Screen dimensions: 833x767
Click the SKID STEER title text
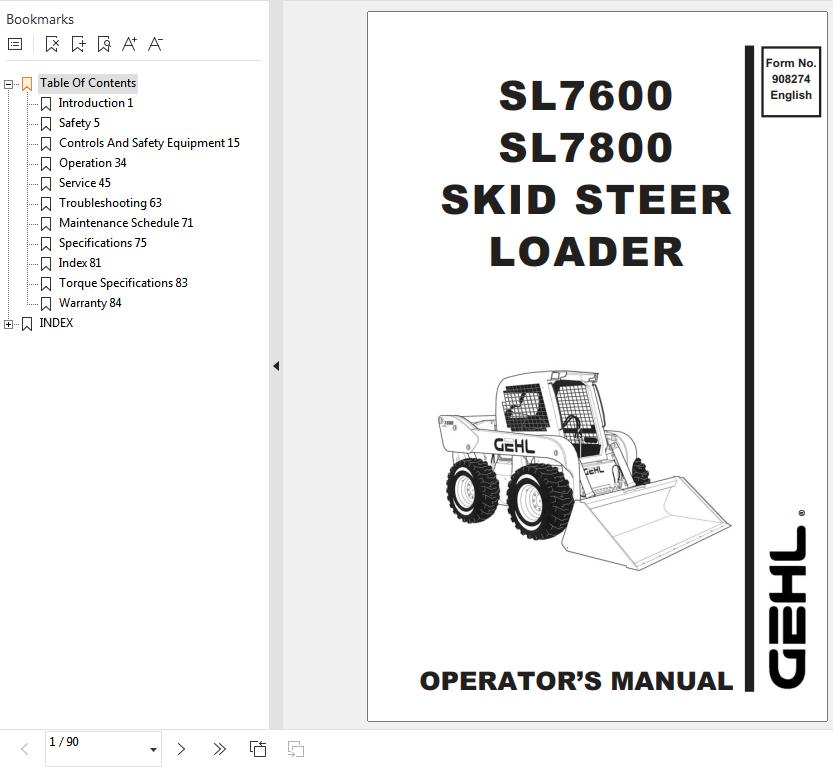[586, 200]
